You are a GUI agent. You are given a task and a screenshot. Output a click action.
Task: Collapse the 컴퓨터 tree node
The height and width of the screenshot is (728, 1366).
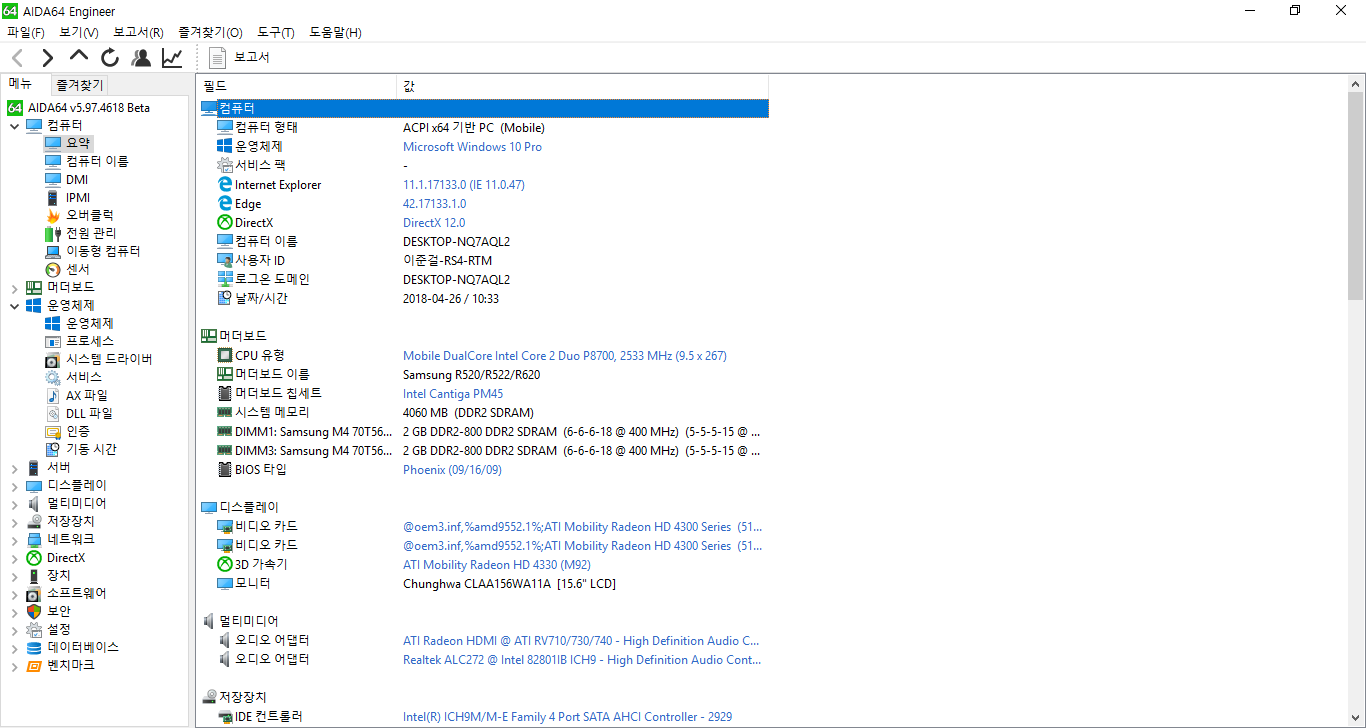pyautogui.click(x=14, y=126)
